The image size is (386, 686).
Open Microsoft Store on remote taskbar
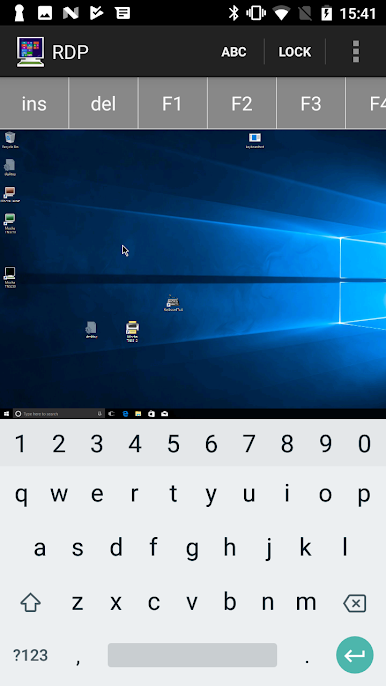click(x=151, y=413)
